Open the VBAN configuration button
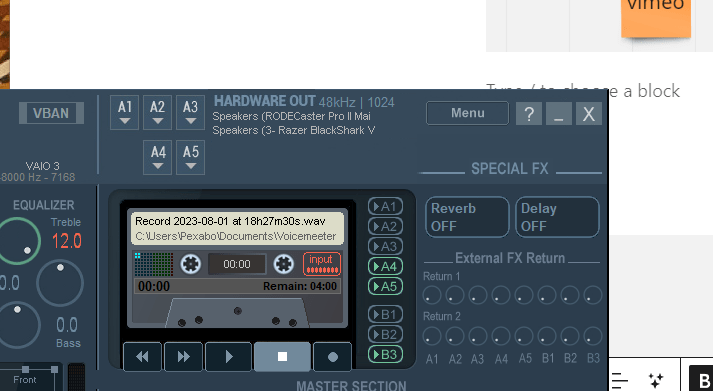The image size is (713, 391). pos(51,113)
